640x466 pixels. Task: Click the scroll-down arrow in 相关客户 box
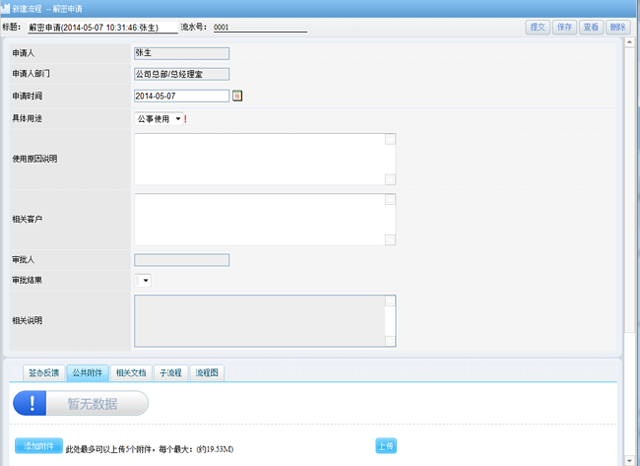(390, 239)
